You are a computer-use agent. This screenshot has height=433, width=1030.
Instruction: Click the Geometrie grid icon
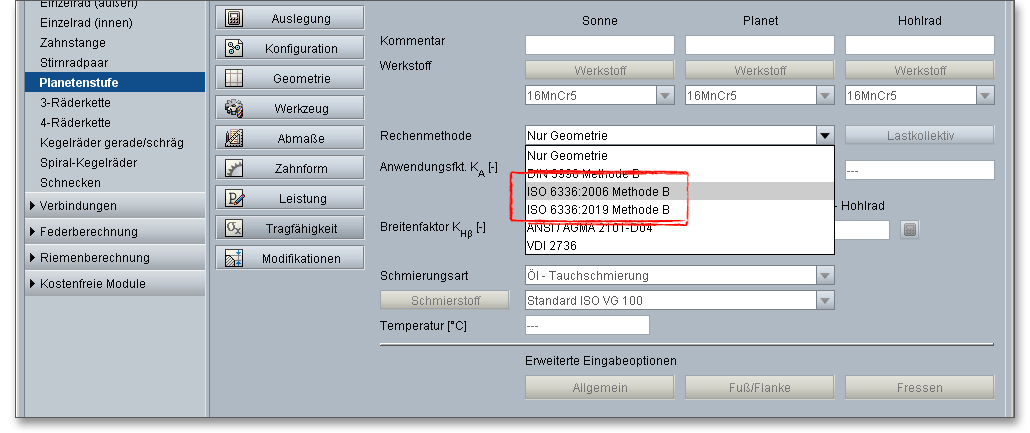[234, 78]
